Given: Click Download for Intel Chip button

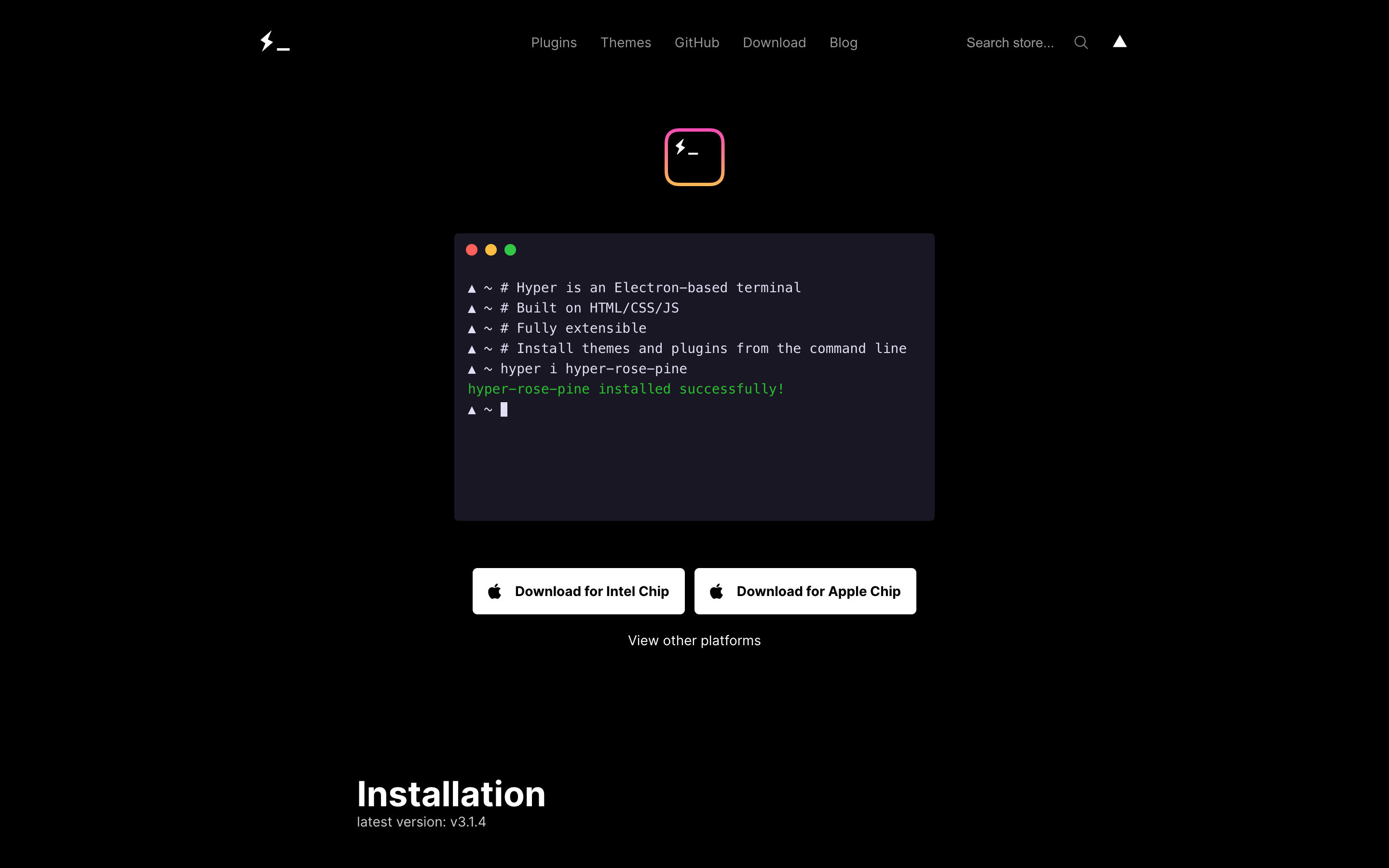Looking at the screenshot, I should pos(578,591).
